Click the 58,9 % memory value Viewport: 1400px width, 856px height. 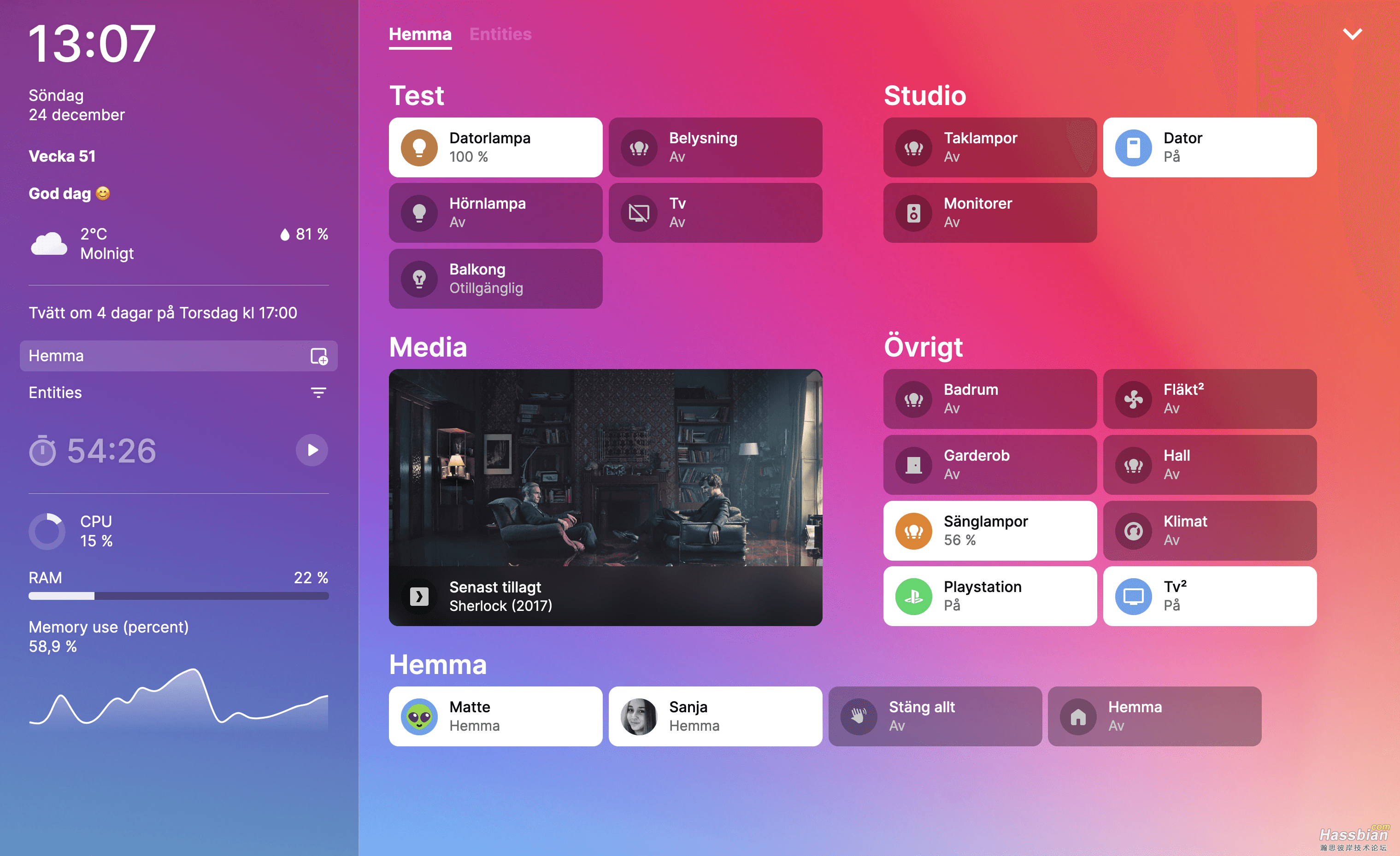click(52, 646)
